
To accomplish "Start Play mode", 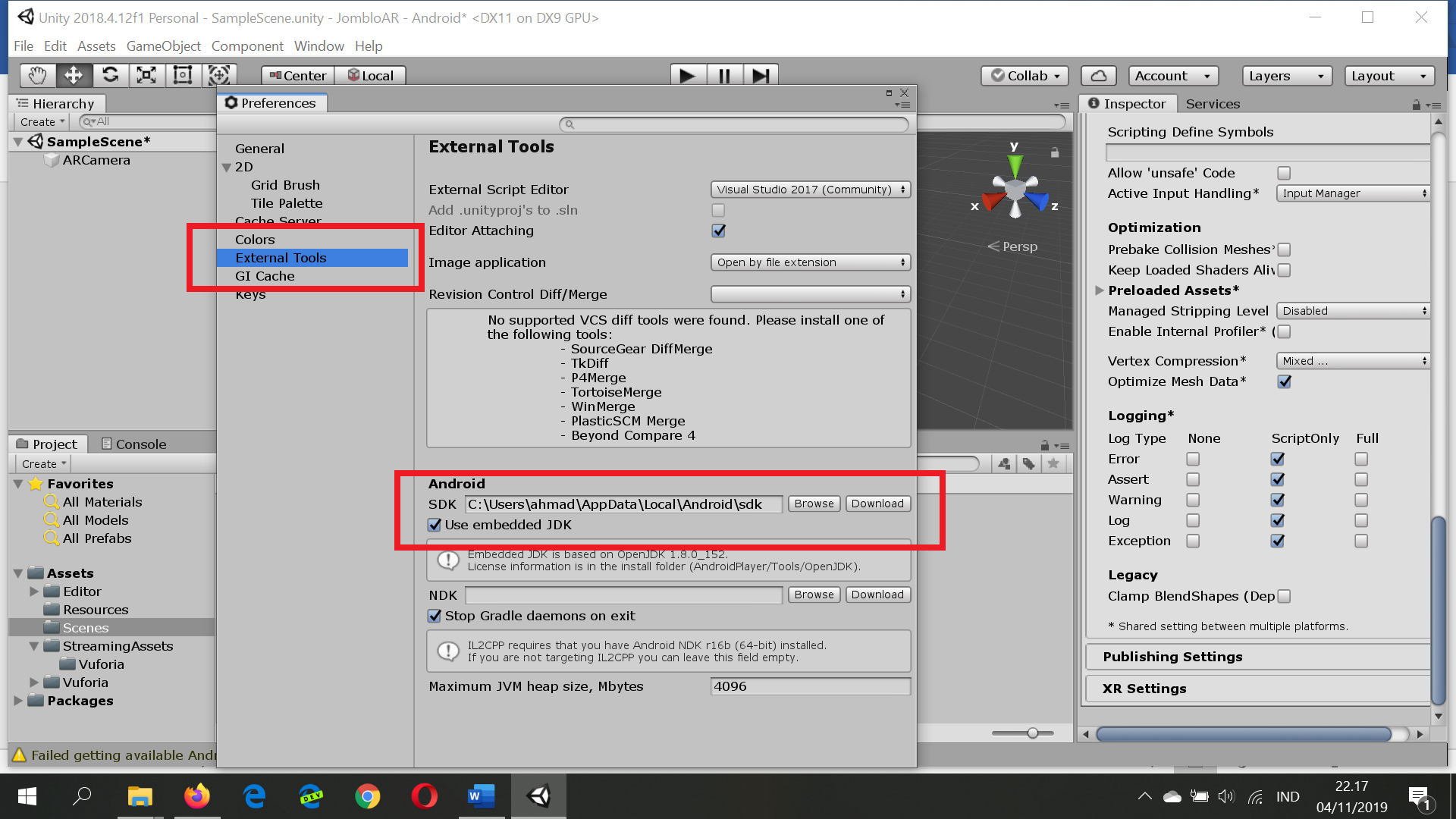I will (688, 76).
